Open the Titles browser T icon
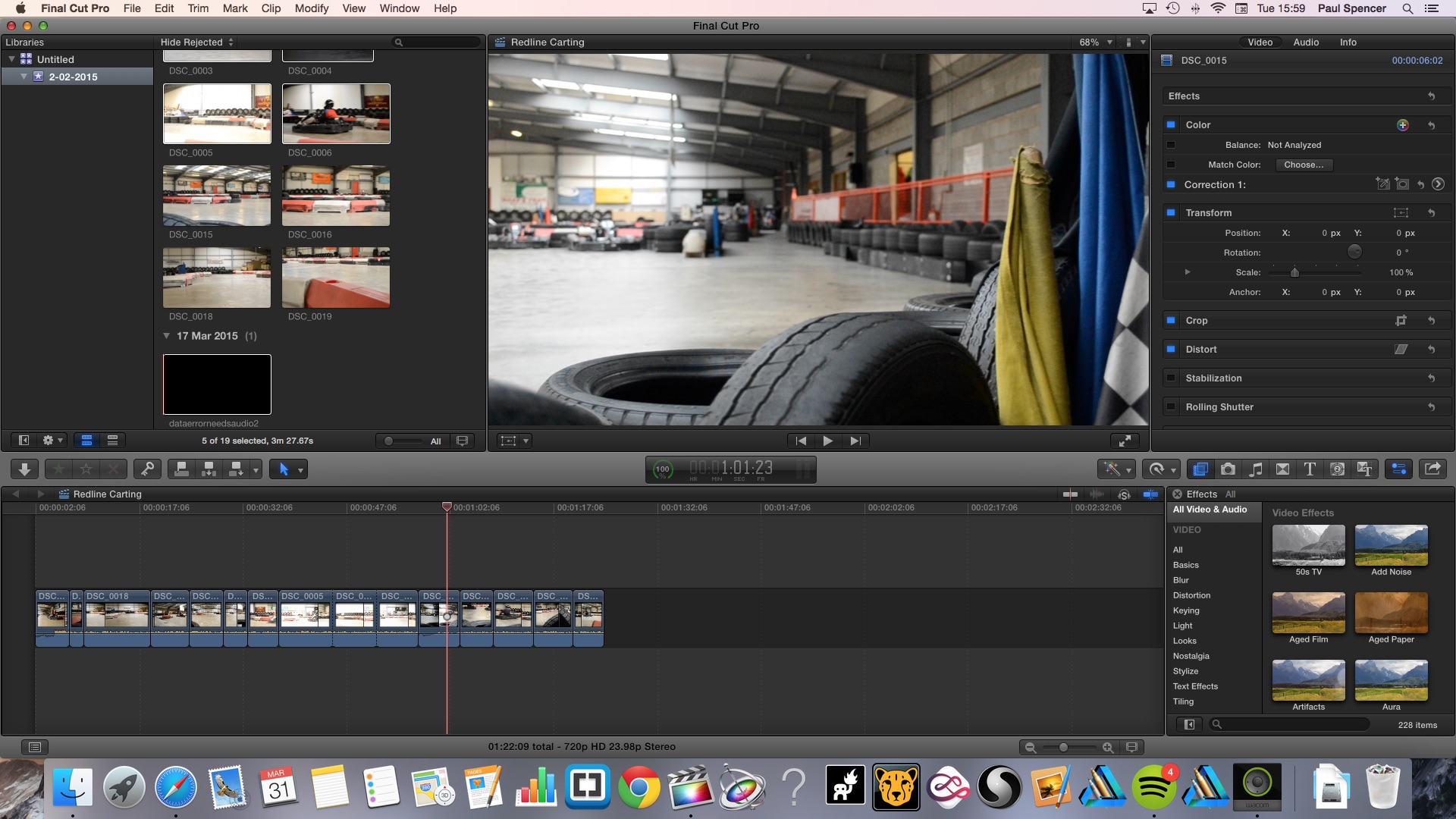This screenshot has height=819, width=1456. click(1310, 469)
